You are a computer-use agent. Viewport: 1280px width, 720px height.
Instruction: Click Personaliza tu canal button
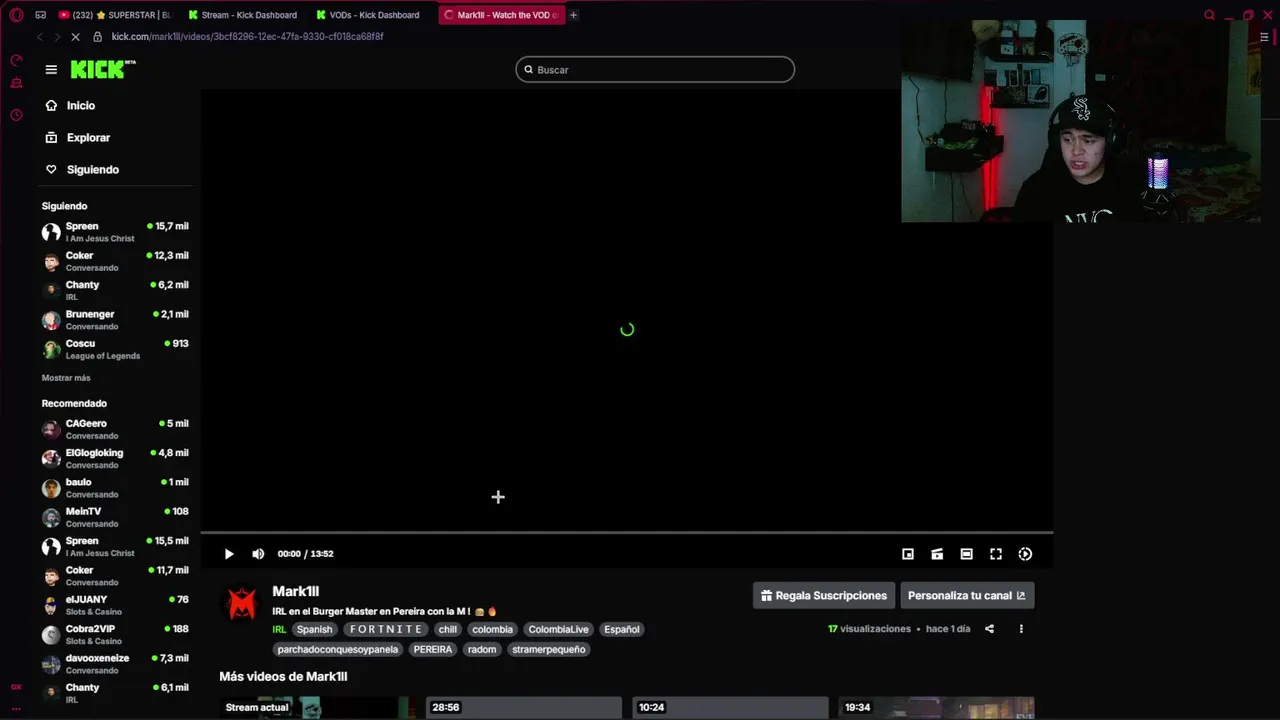click(967, 595)
